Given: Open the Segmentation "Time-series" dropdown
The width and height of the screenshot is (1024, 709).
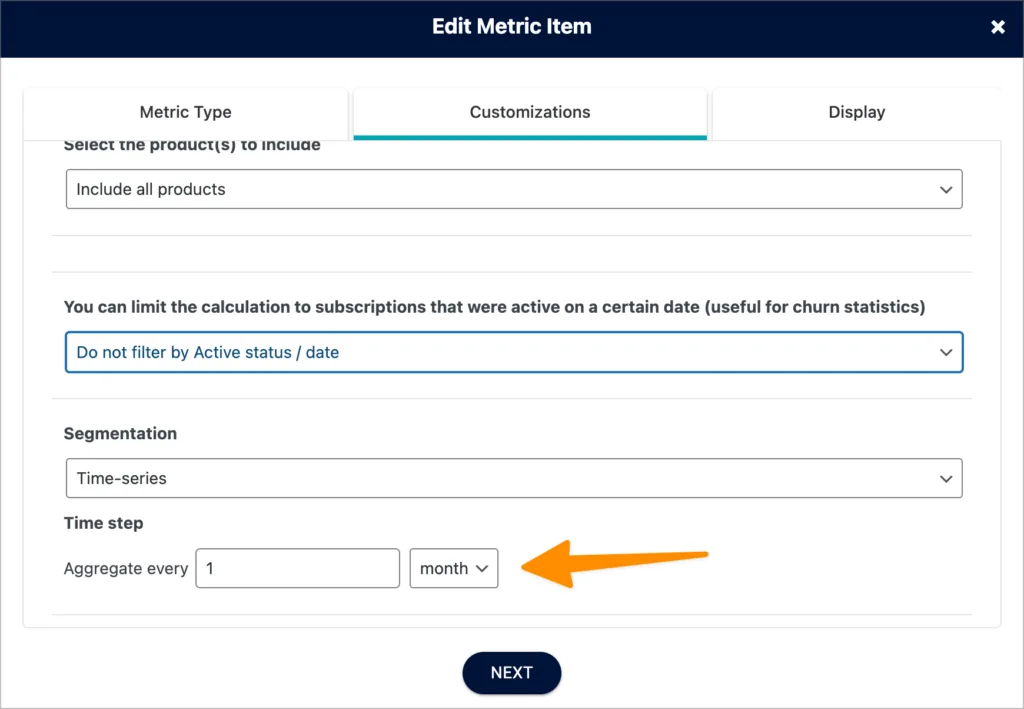Looking at the screenshot, I should point(514,478).
